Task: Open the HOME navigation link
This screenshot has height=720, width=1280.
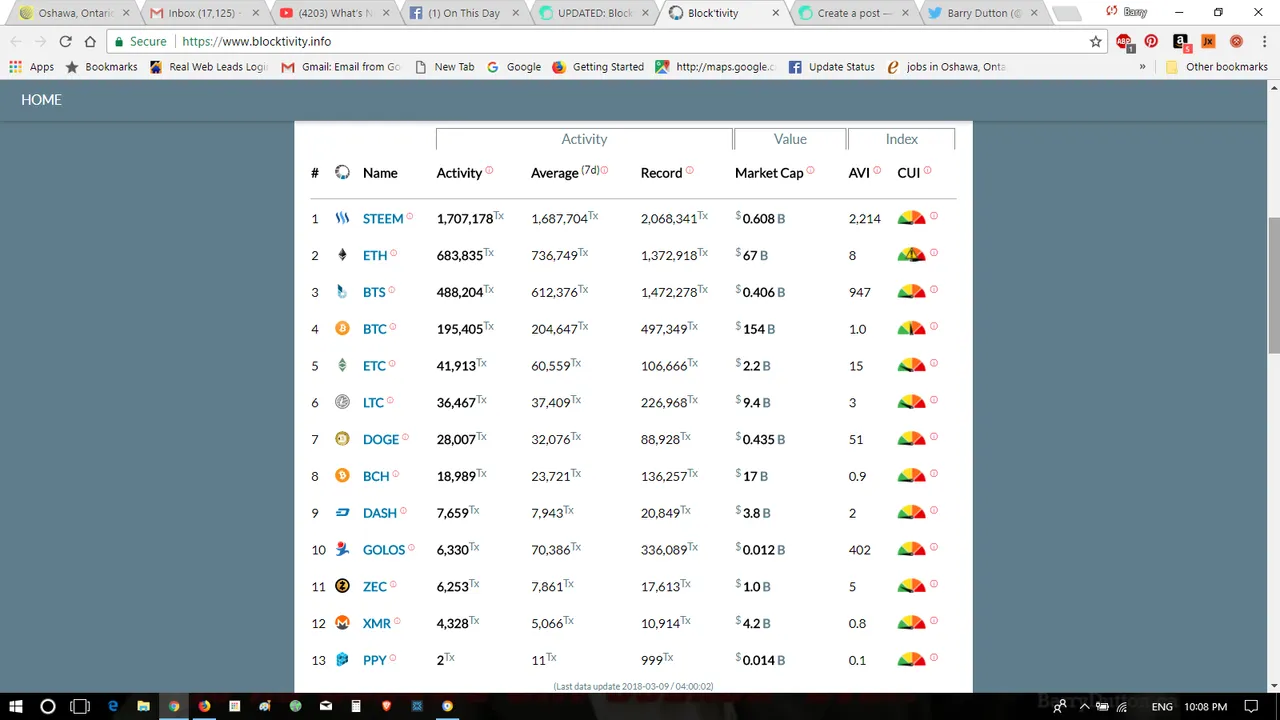Action: pos(41,100)
